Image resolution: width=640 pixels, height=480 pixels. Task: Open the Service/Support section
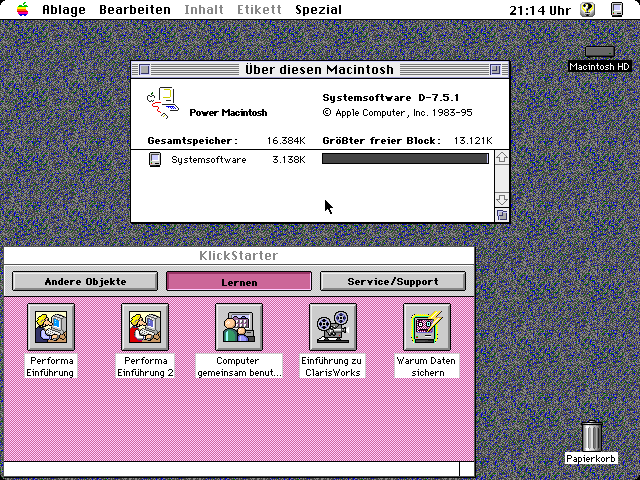point(393,282)
